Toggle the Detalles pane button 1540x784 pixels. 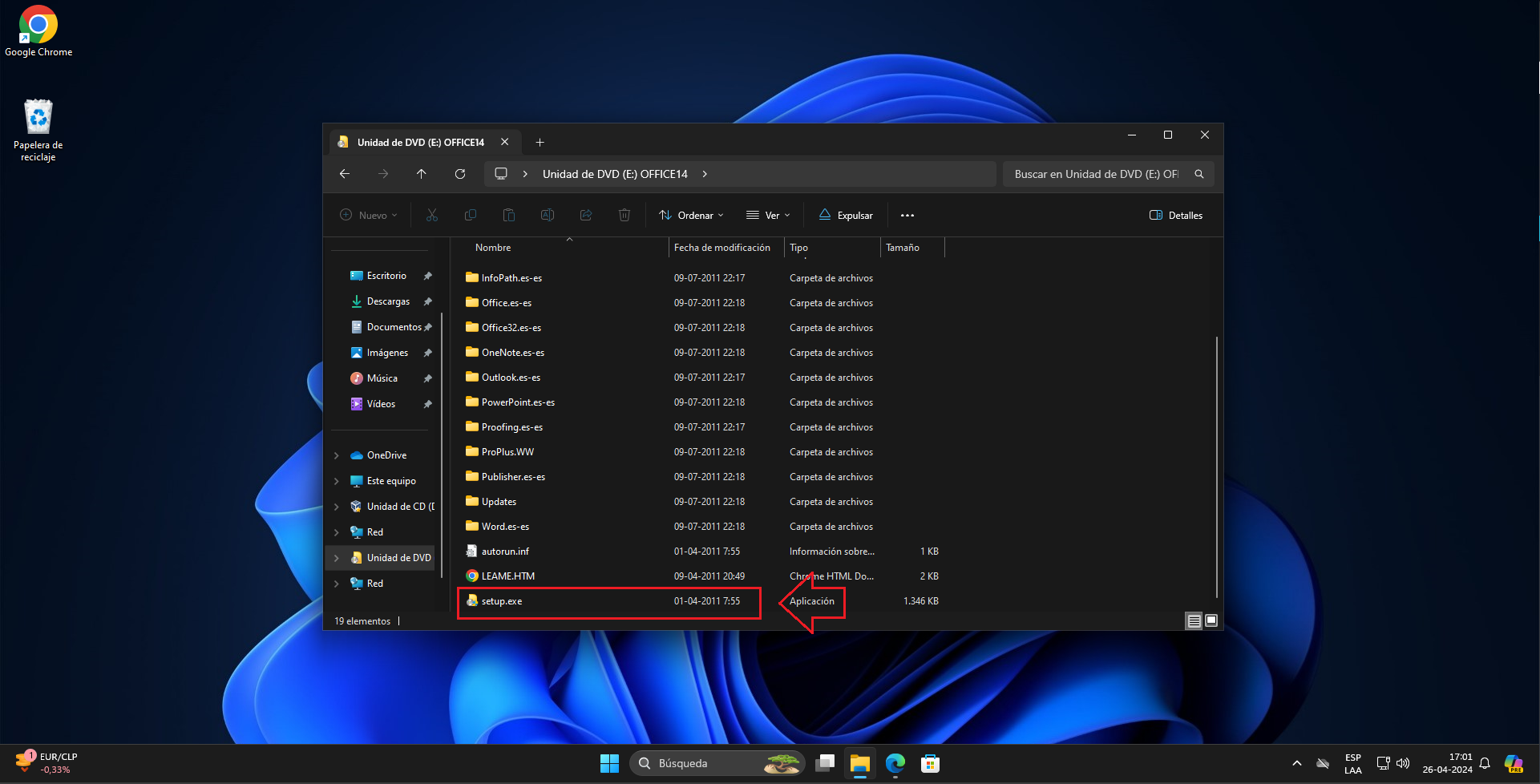coord(1176,215)
